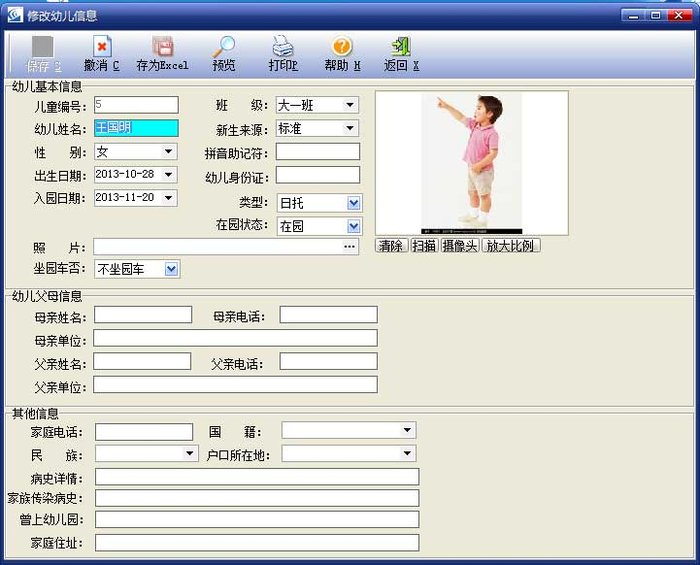700x565 pixels.
Task: Open 帮助 (Help) question mark icon
Action: point(342,47)
